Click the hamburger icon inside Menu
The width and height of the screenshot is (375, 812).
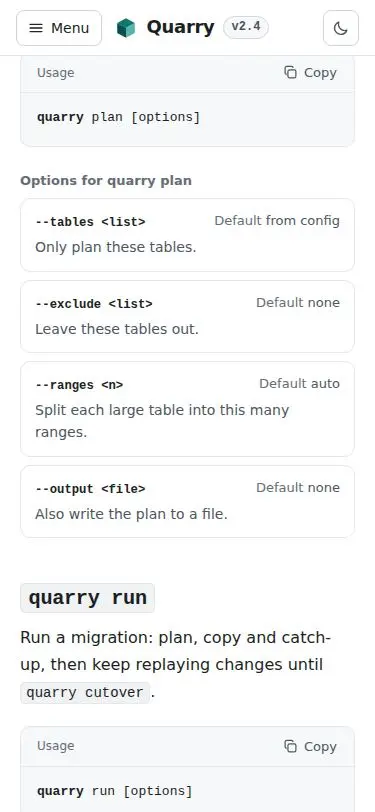36,28
